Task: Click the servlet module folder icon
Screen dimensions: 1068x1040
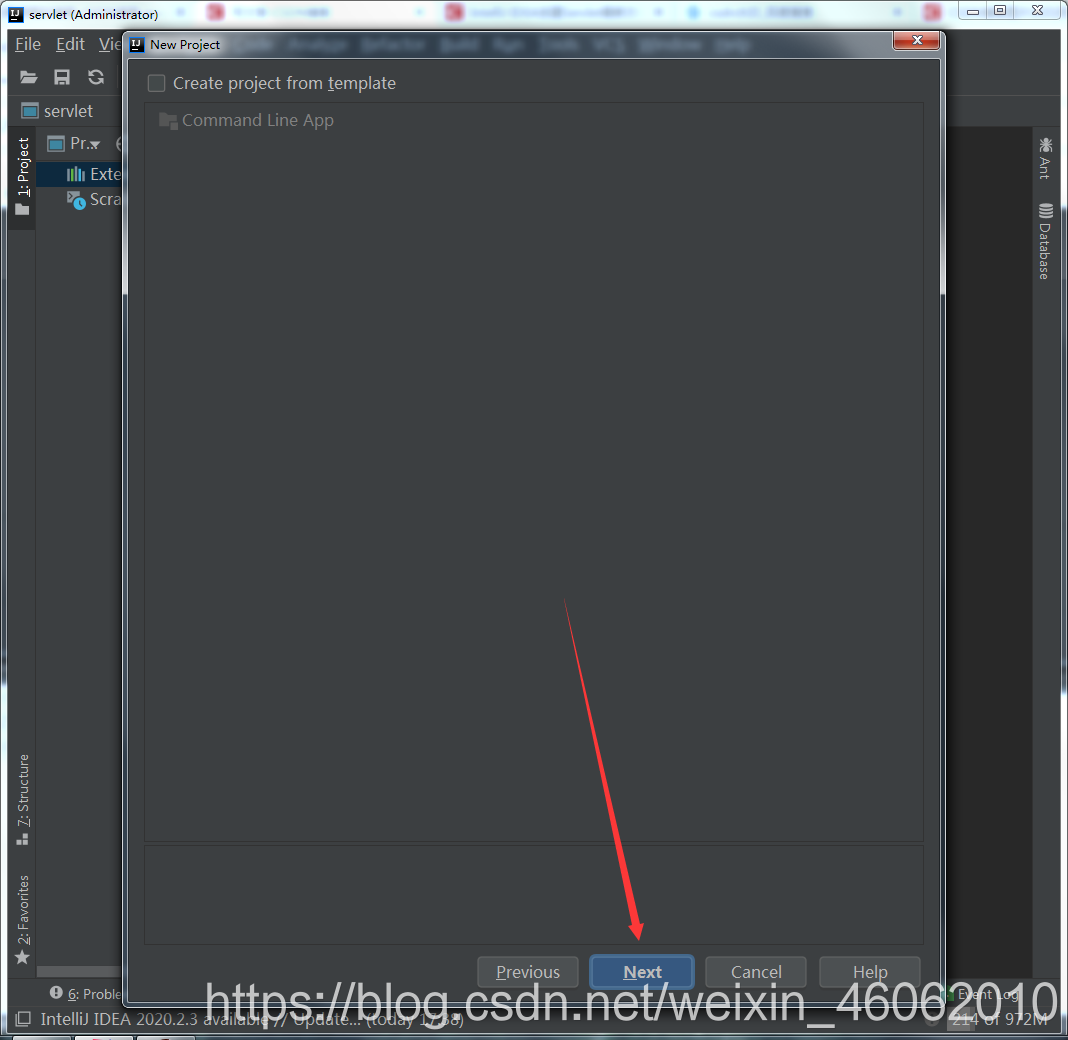Action: (x=30, y=111)
